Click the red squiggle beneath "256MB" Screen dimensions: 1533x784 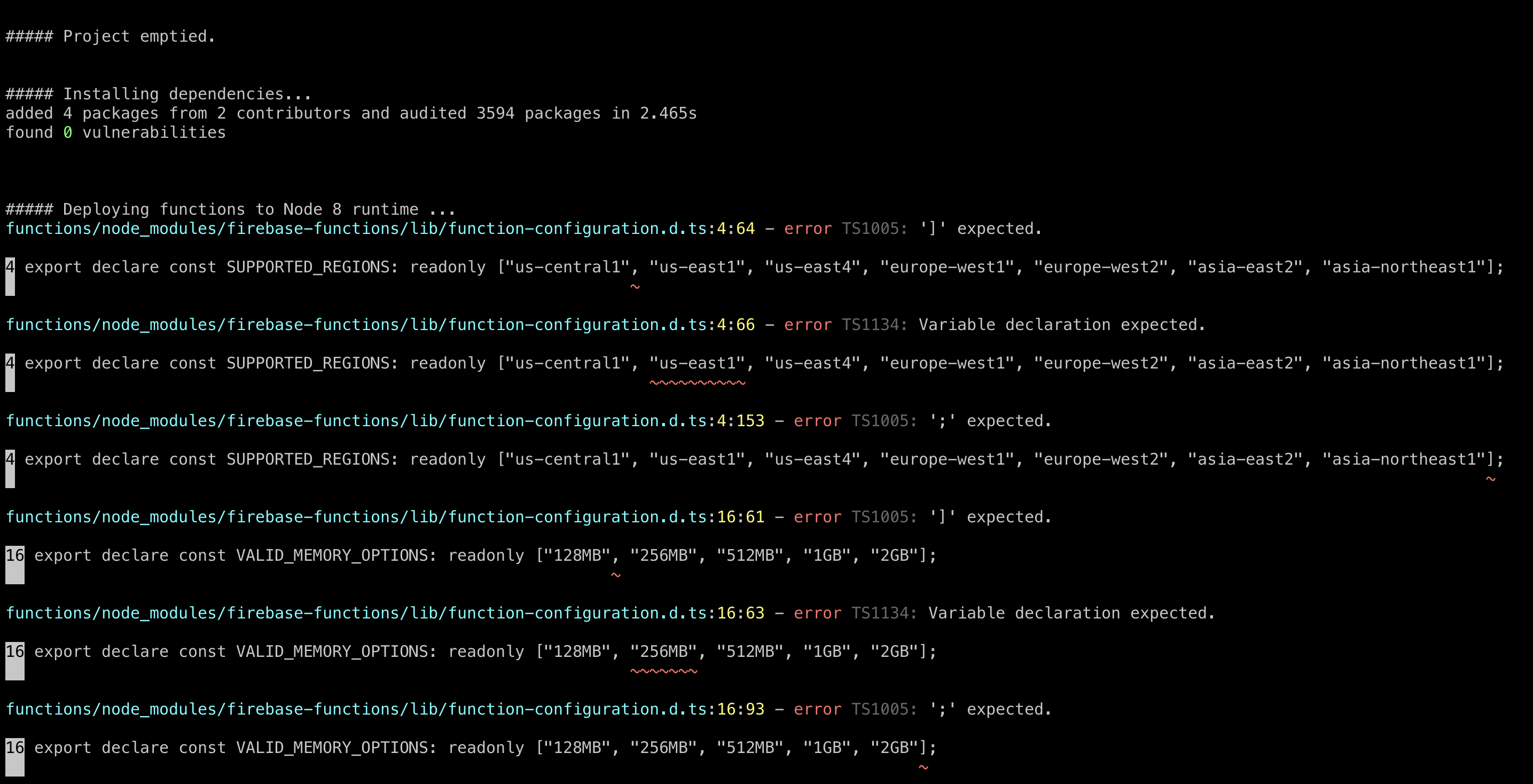point(663,671)
